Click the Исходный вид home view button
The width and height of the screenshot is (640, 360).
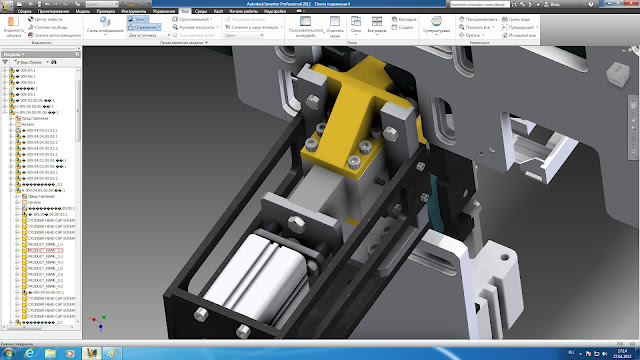point(519,36)
